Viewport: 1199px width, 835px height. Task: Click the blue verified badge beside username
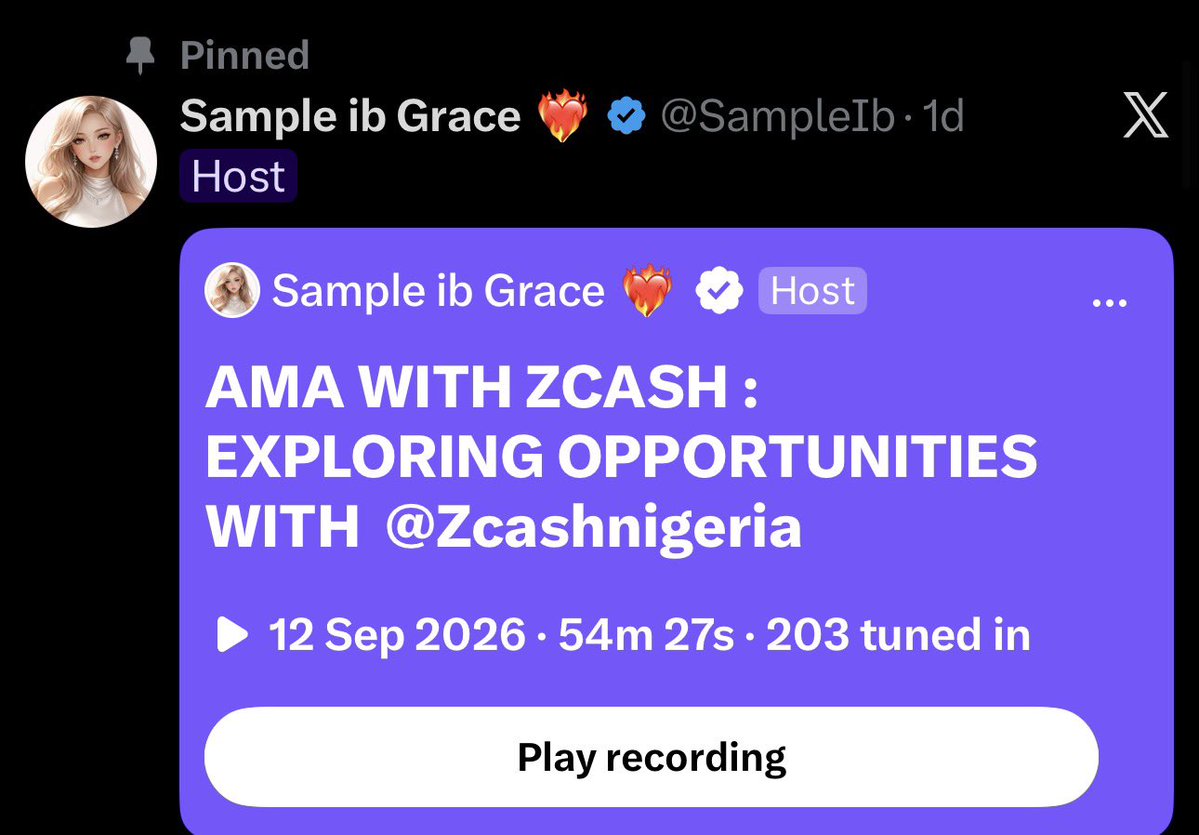coord(626,116)
